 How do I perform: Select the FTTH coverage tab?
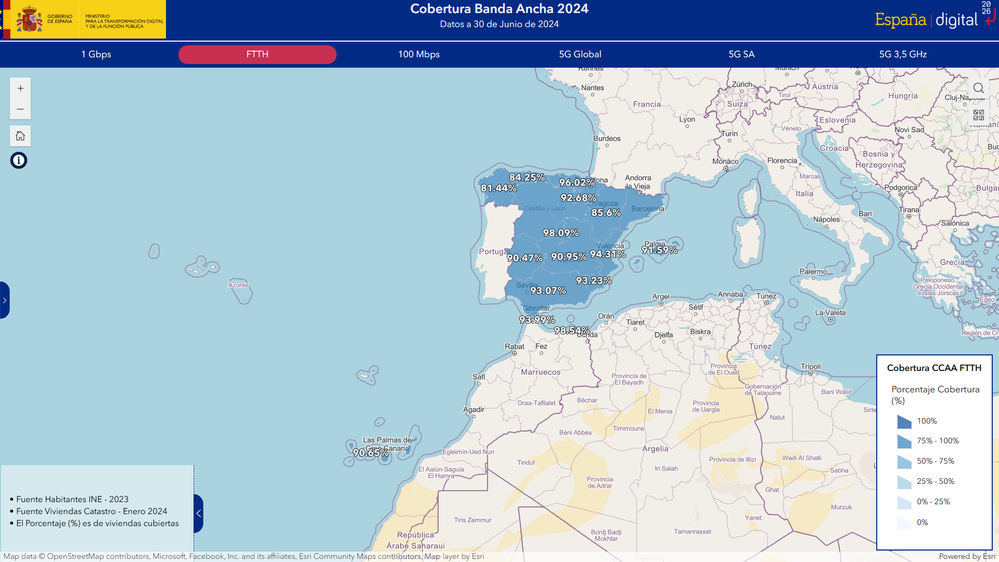(x=257, y=54)
